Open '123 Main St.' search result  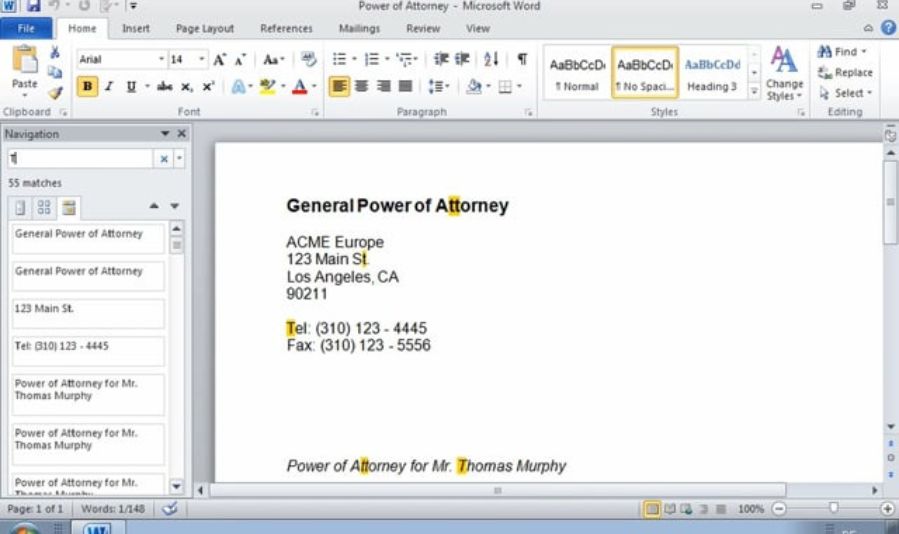click(x=88, y=313)
